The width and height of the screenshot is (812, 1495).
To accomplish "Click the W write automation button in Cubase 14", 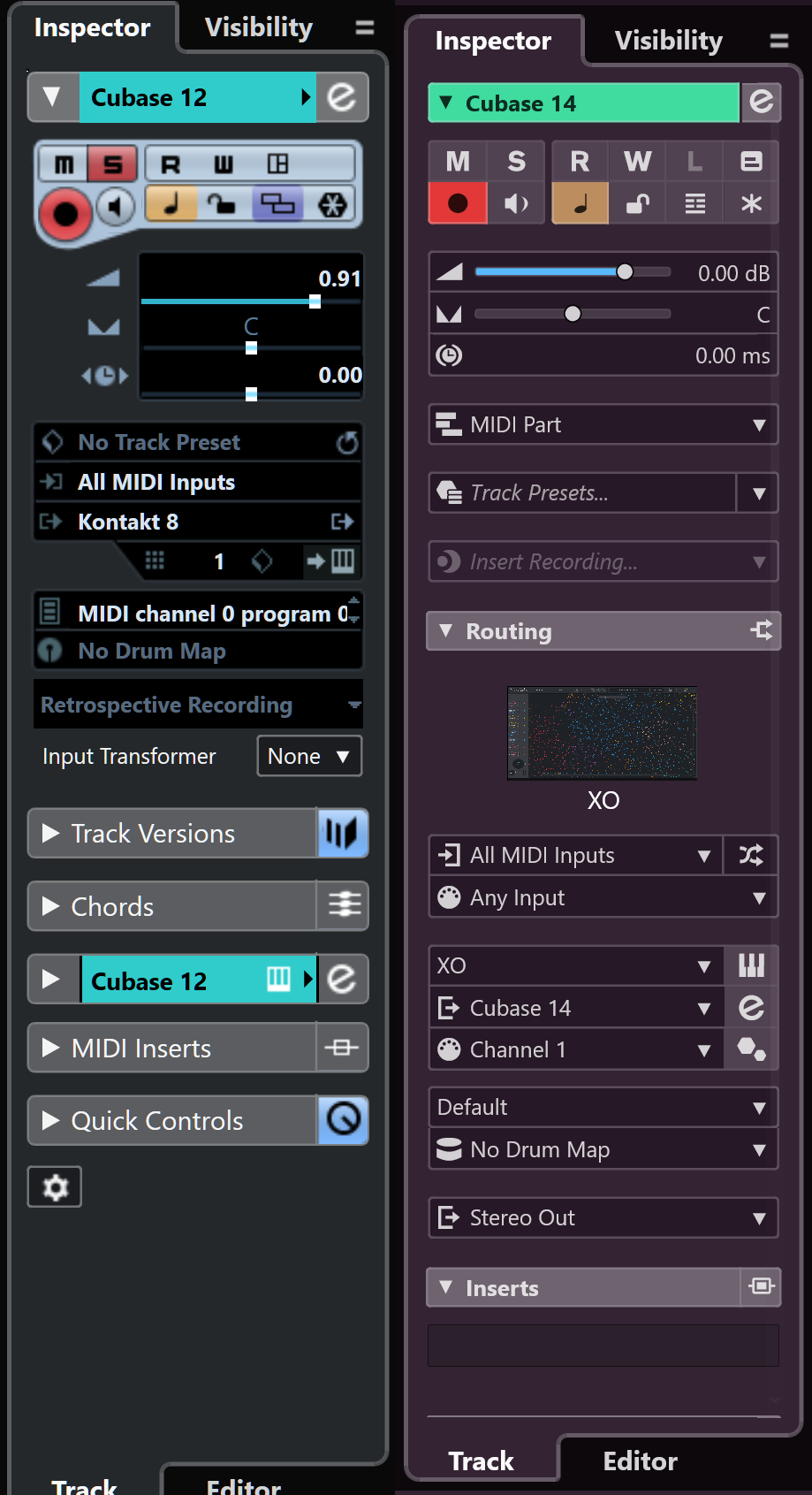I will tap(637, 161).
